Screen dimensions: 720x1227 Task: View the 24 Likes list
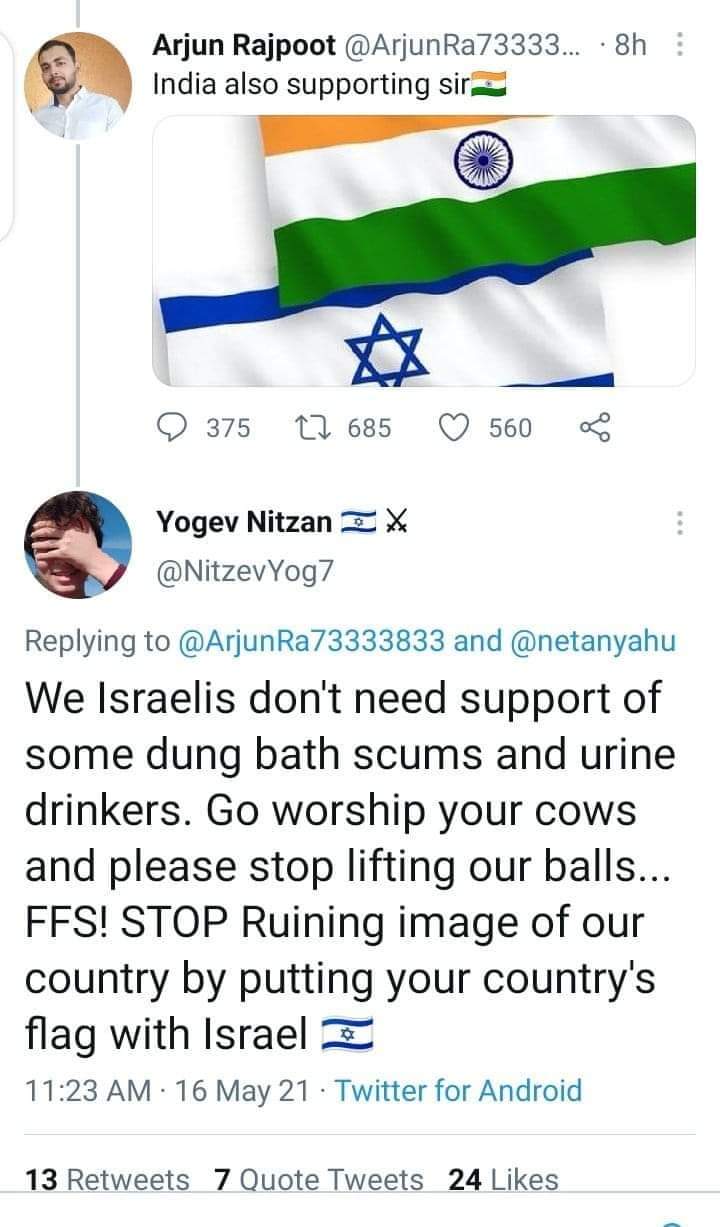503,1180
